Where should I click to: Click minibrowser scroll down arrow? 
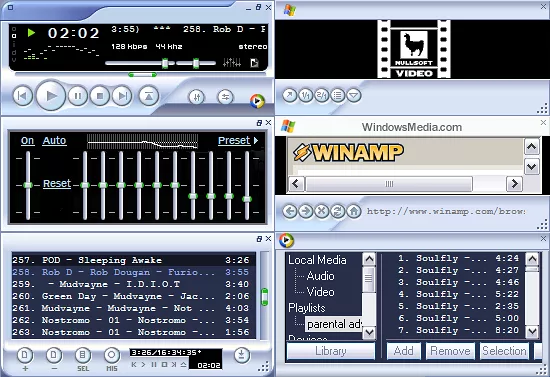click(532, 166)
